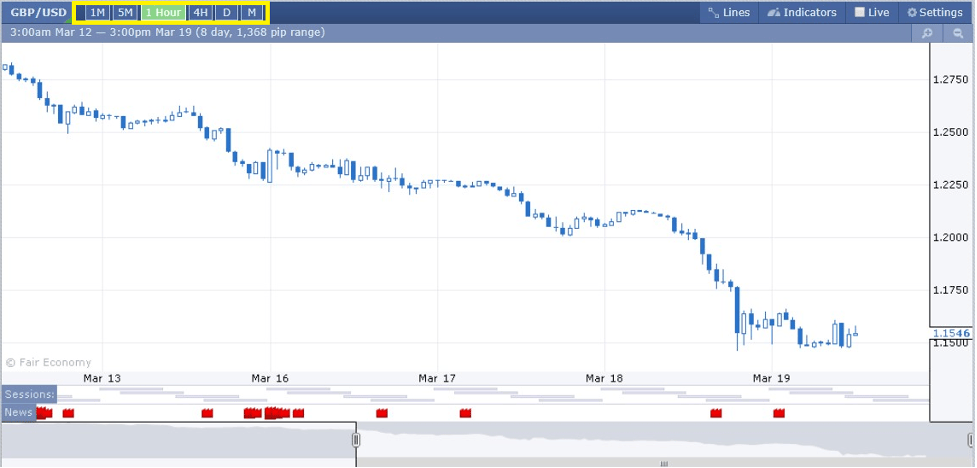This screenshot has width=977, height=468.
Task: Click the Sessions row label
Action: click(30, 394)
